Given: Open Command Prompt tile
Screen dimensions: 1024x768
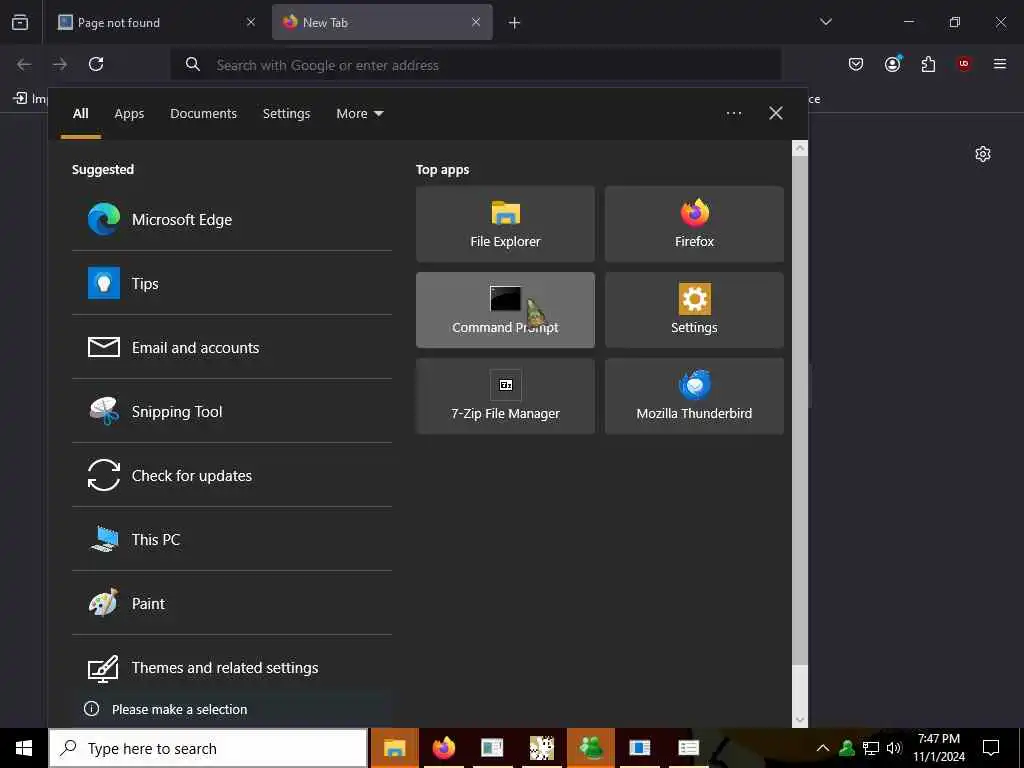Looking at the screenshot, I should (x=505, y=310).
